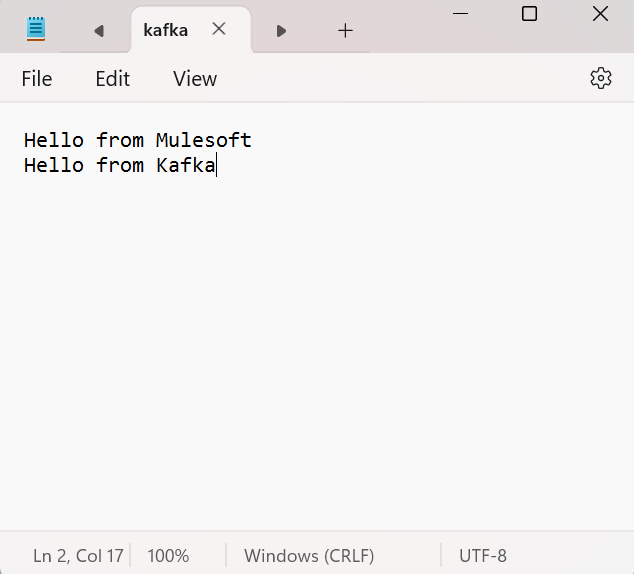The height and width of the screenshot is (574, 634).
Task: Add a new tab with the plus button
Action: click(345, 30)
